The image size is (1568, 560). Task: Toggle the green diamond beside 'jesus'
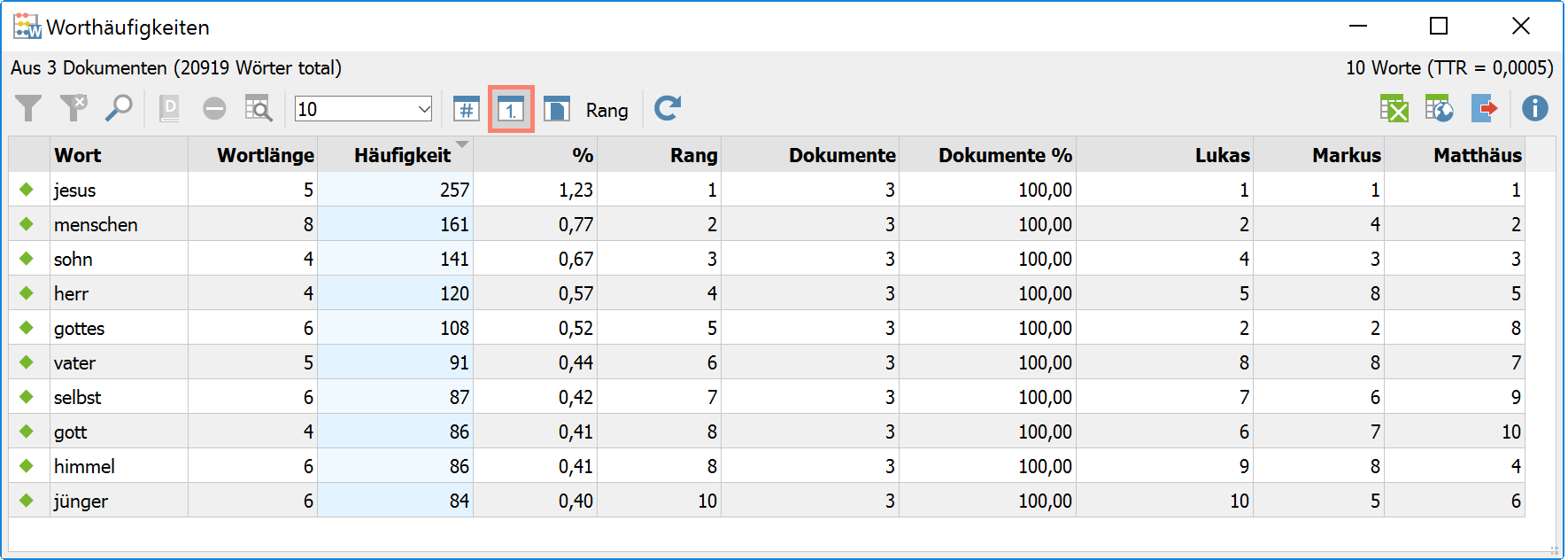[x=27, y=190]
